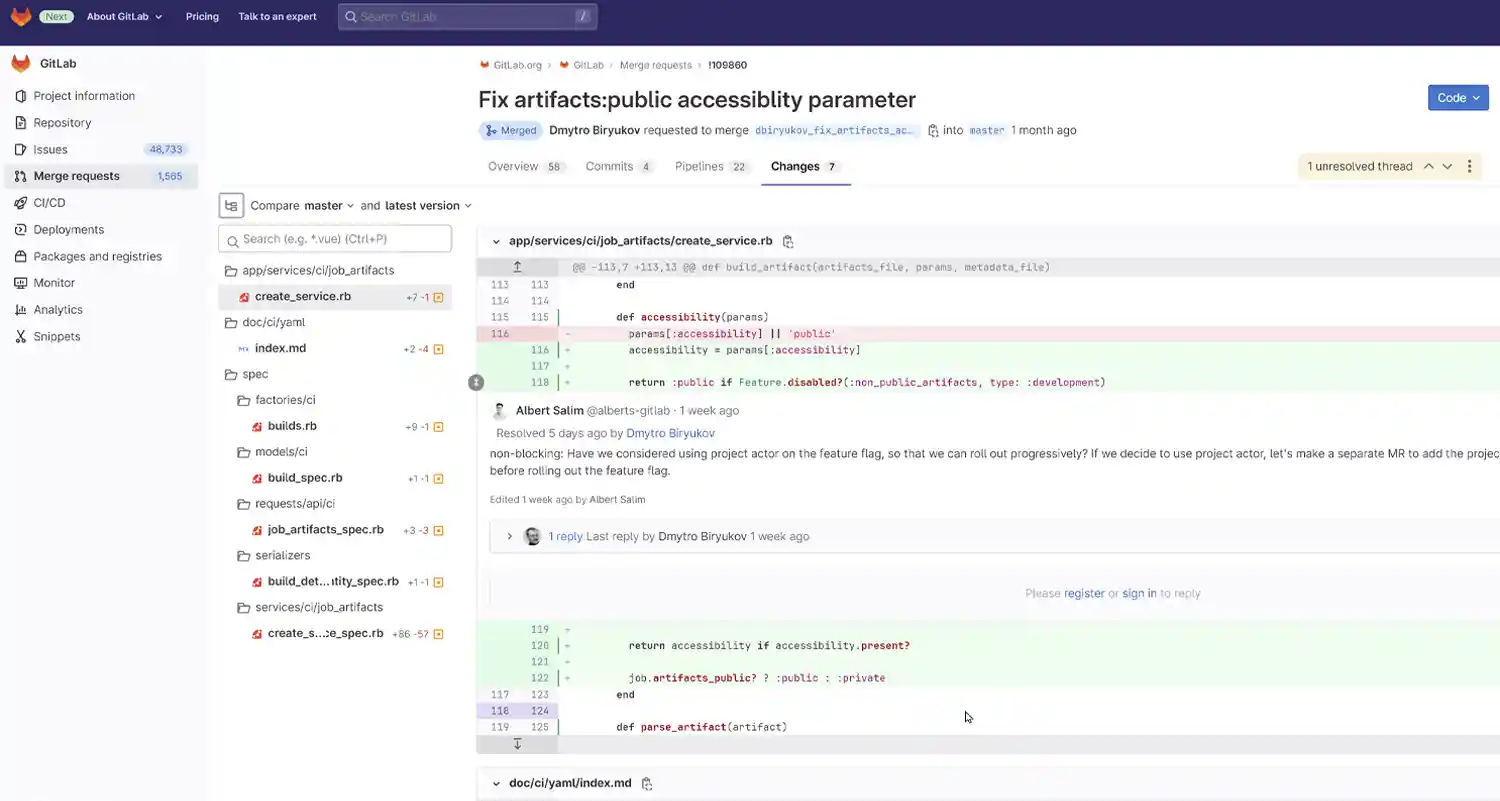This screenshot has width=1500, height=801.
Task: Expand diff lines downward arrow
Action: (517, 744)
